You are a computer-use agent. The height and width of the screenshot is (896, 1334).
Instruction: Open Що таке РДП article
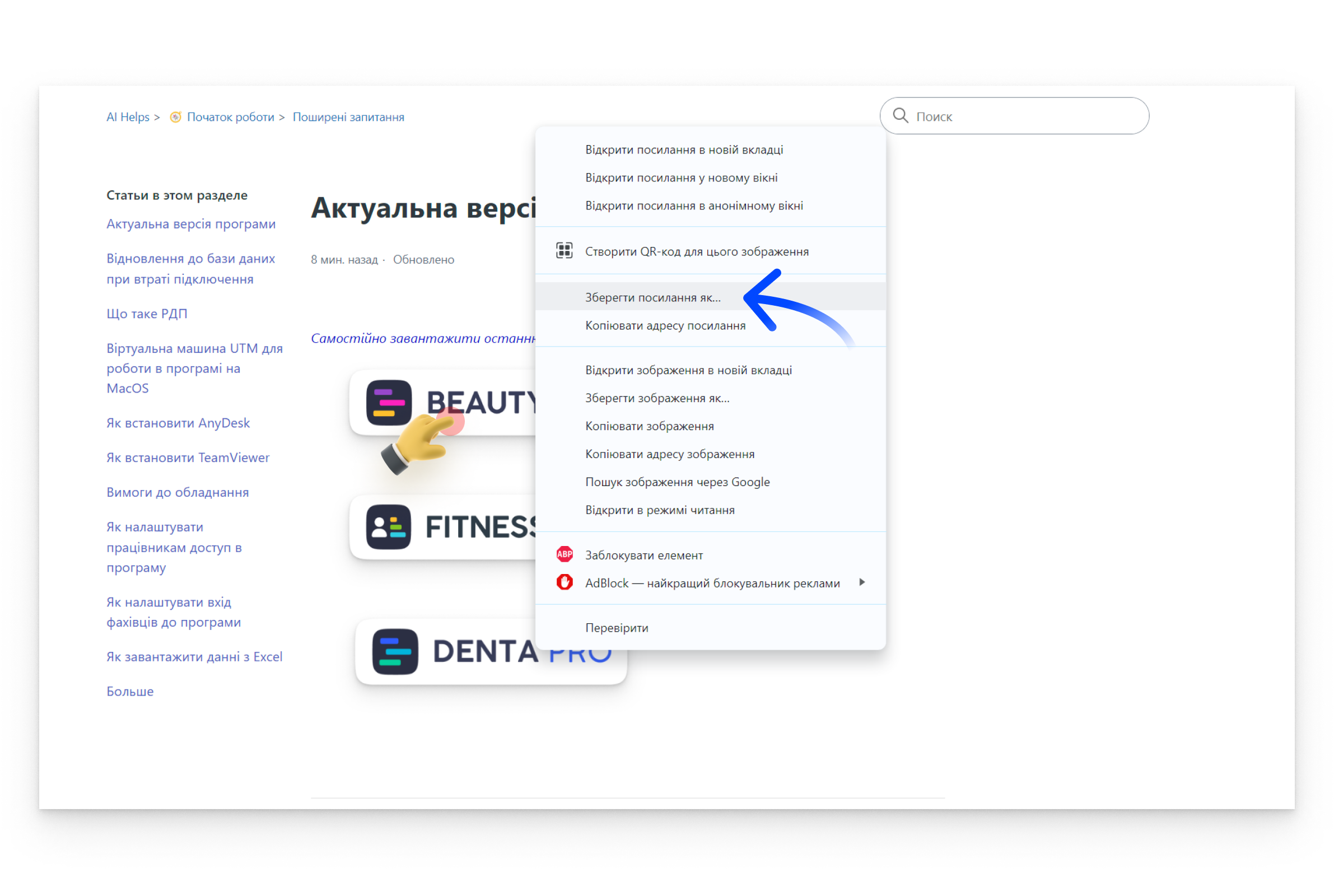click(x=147, y=314)
